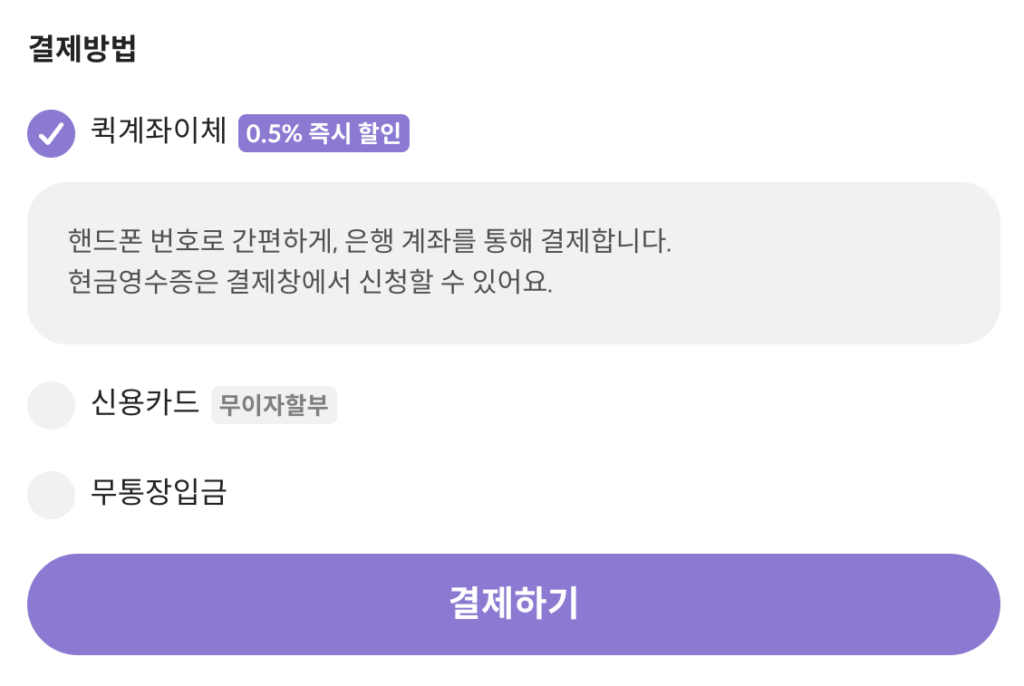1024x686 pixels.
Task: Click the 신용카드 label text
Action: [x=145, y=404]
